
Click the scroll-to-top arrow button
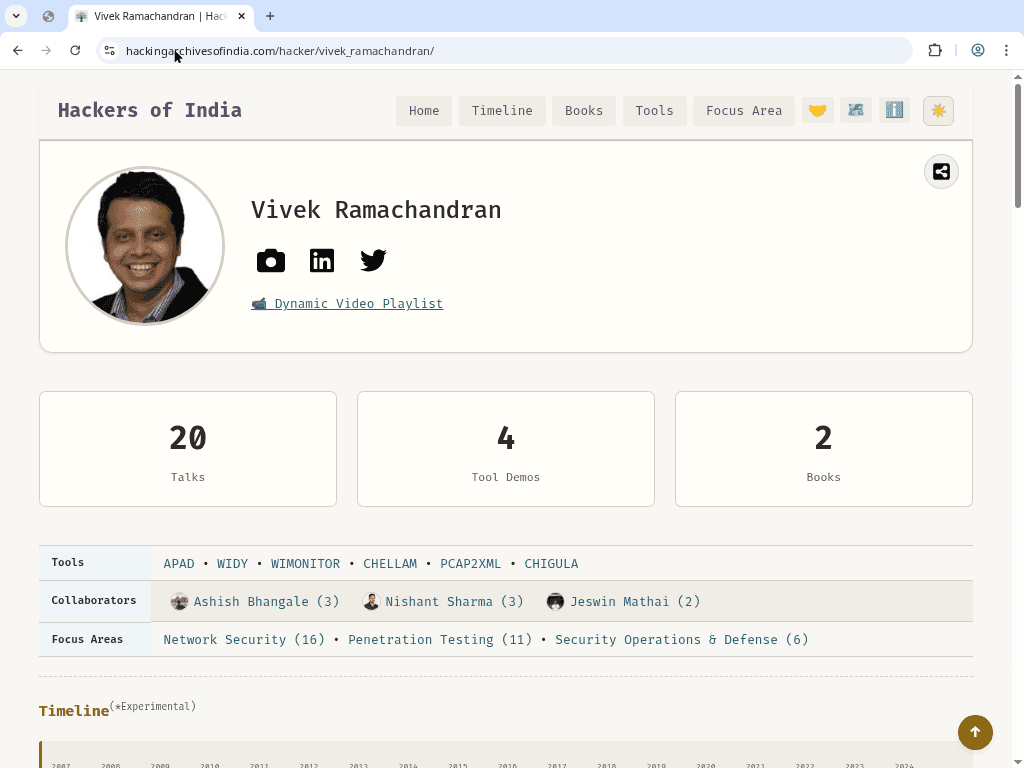click(975, 732)
